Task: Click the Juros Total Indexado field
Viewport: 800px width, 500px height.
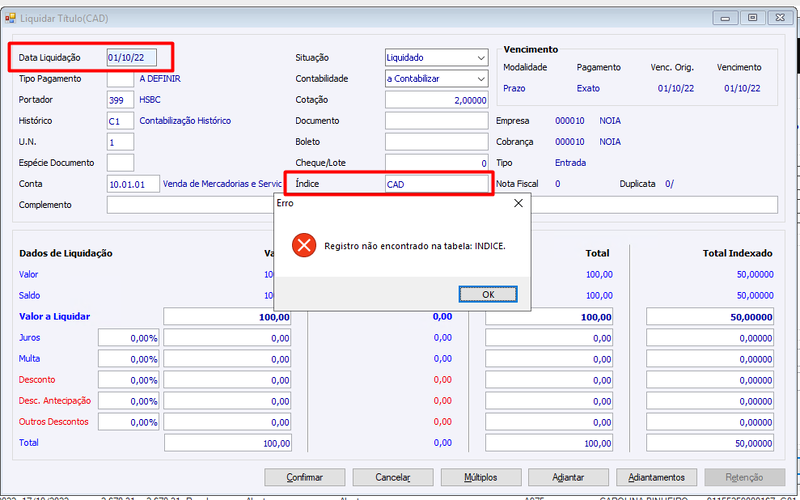Action: pyautogui.click(x=710, y=338)
